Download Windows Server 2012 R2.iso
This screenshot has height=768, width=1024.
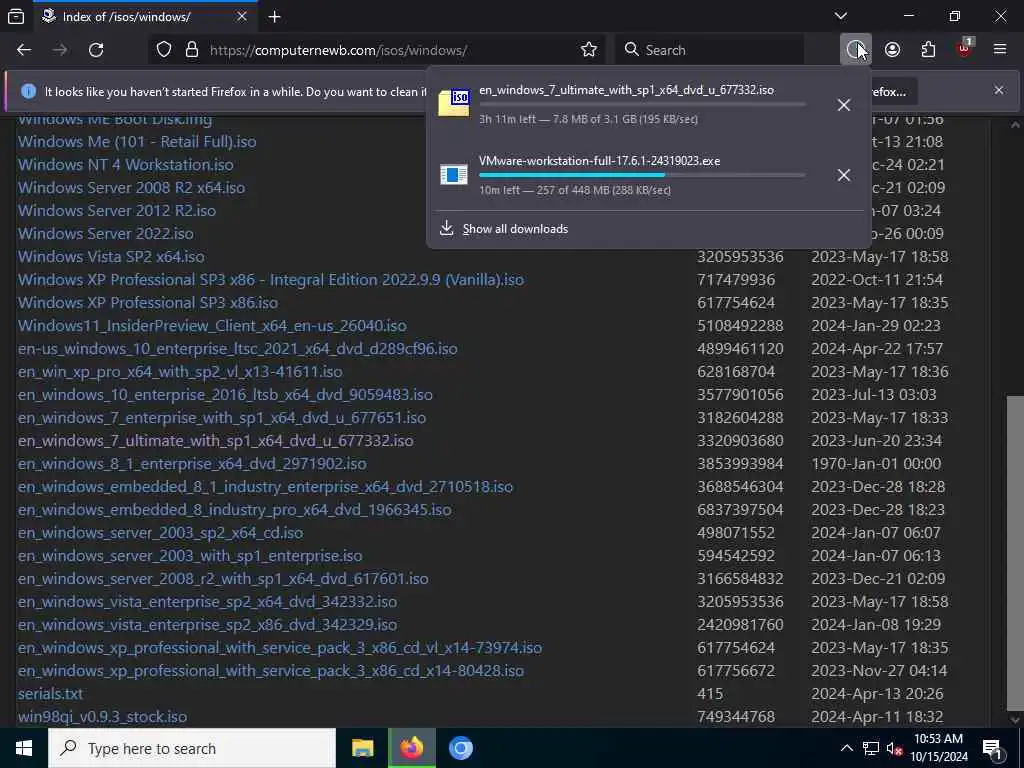click(x=117, y=210)
